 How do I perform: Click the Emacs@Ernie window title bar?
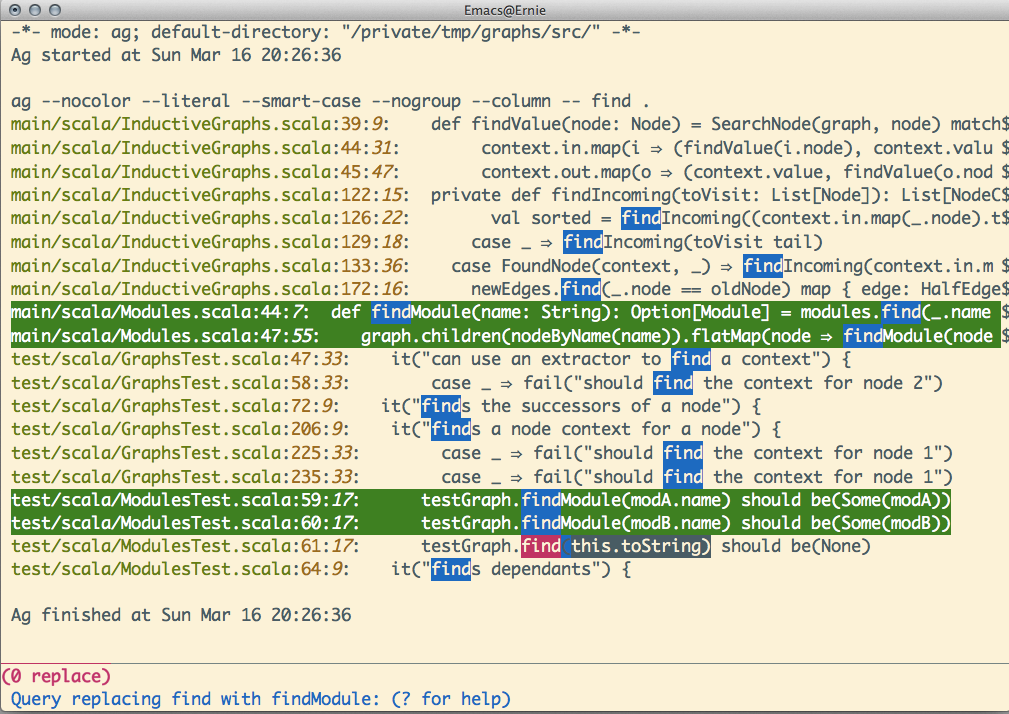pos(504,10)
